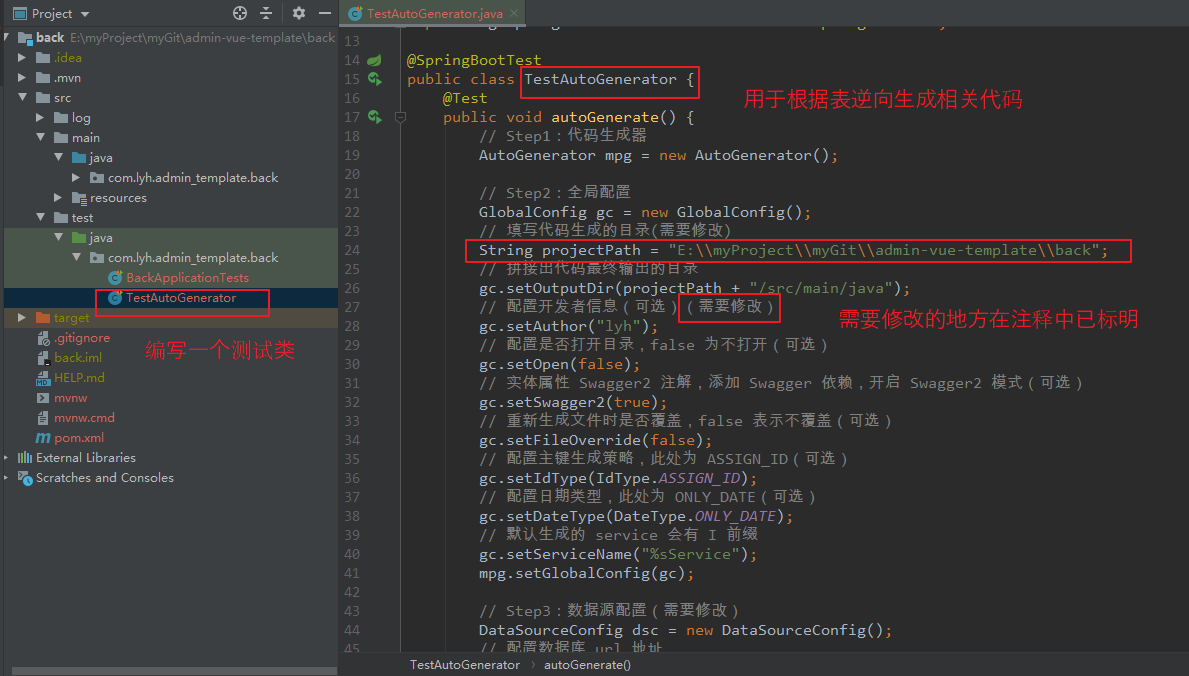The width and height of the screenshot is (1189, 676).
Task: Click line number 24 in gutter
Action: tap(352, 250)
